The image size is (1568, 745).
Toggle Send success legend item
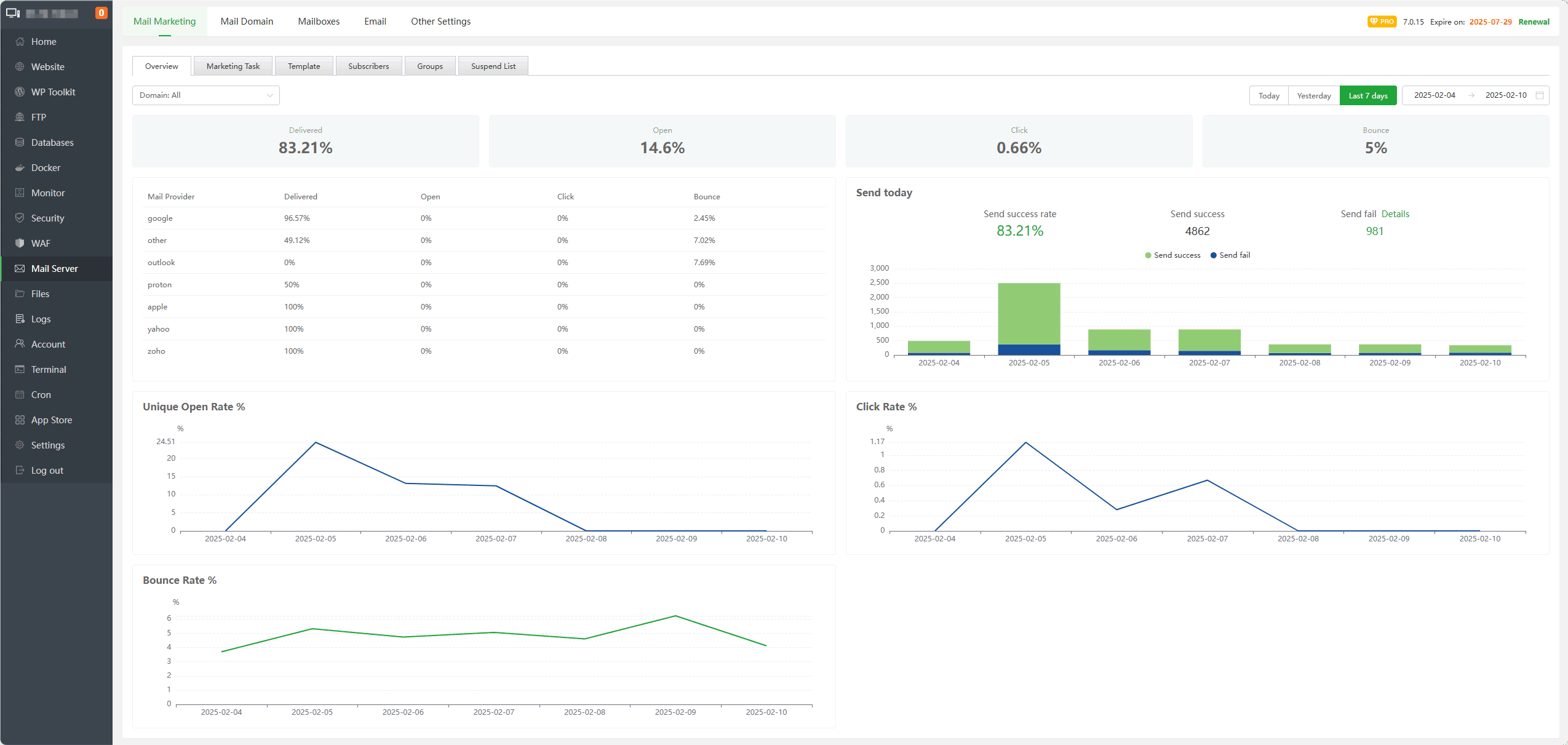click(1172, 255)
